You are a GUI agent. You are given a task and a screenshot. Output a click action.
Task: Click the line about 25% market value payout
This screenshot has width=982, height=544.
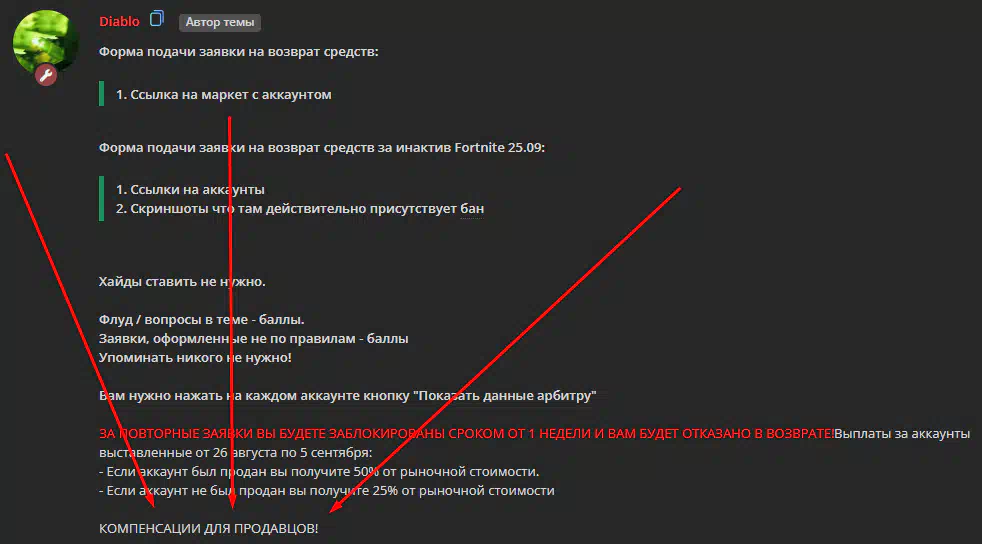point(327,491)
